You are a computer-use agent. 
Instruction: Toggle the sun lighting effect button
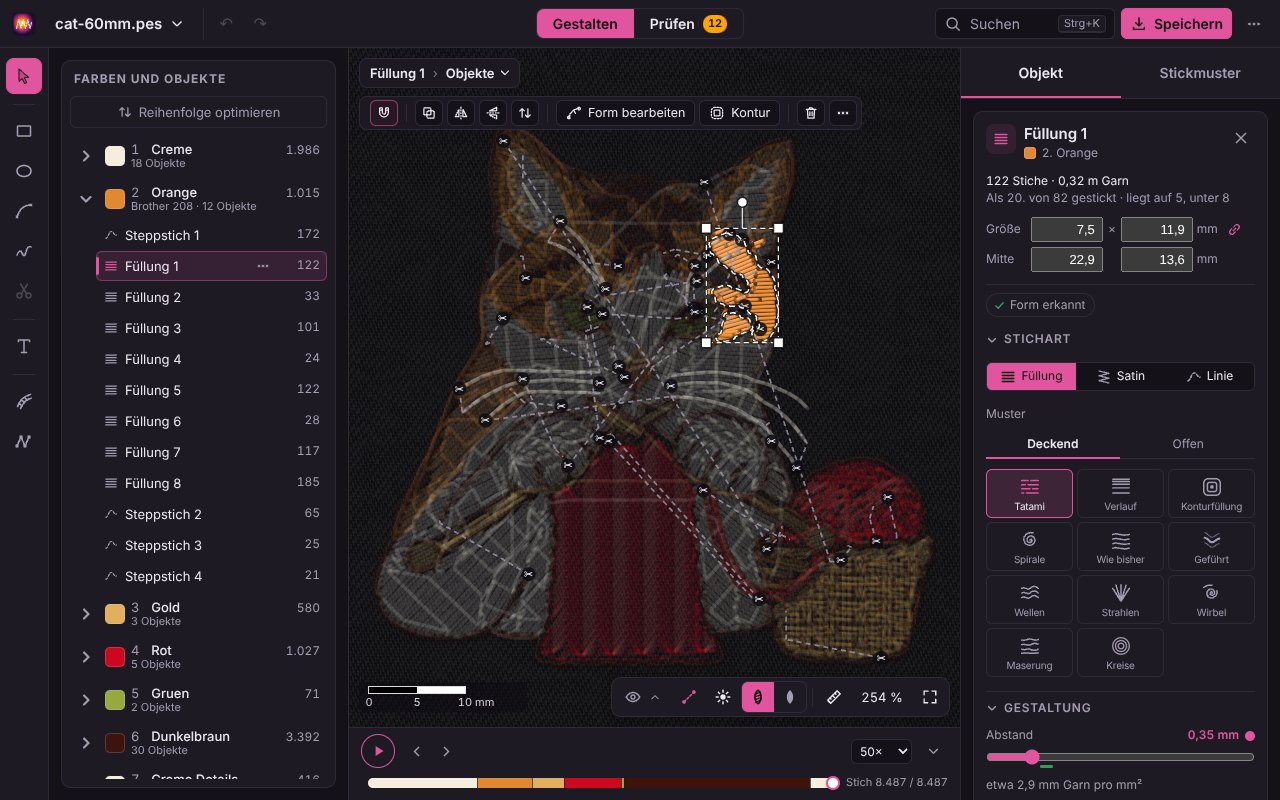tap(723, 698)
